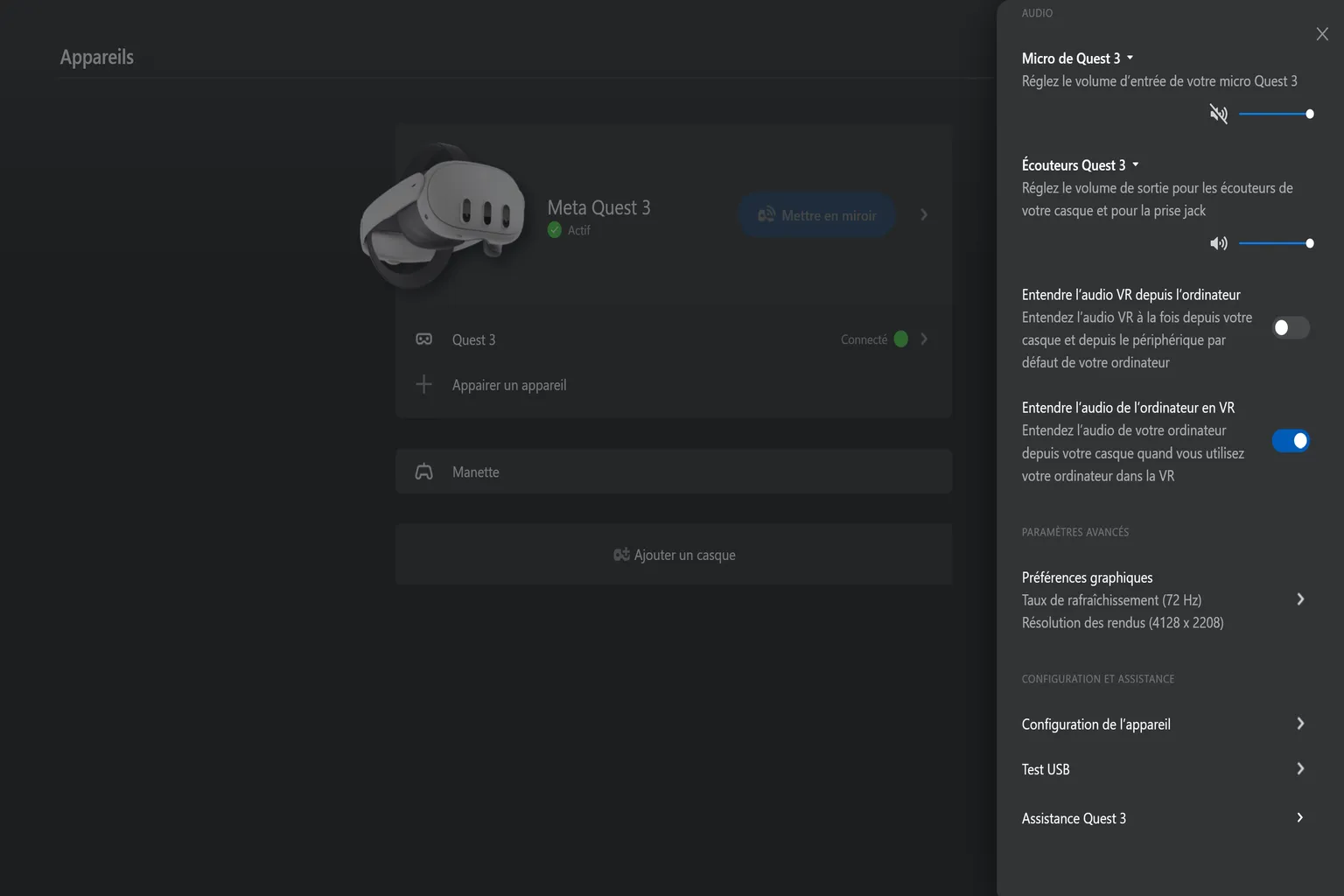Disable Entendre l'audio de l'ordinateur en VR

coord(1291,441)
